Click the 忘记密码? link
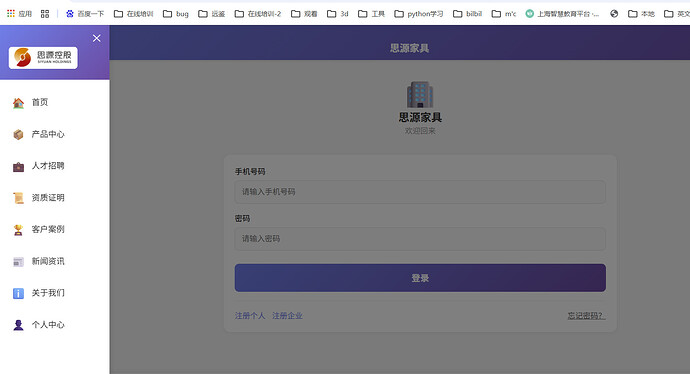 (586, 316)
